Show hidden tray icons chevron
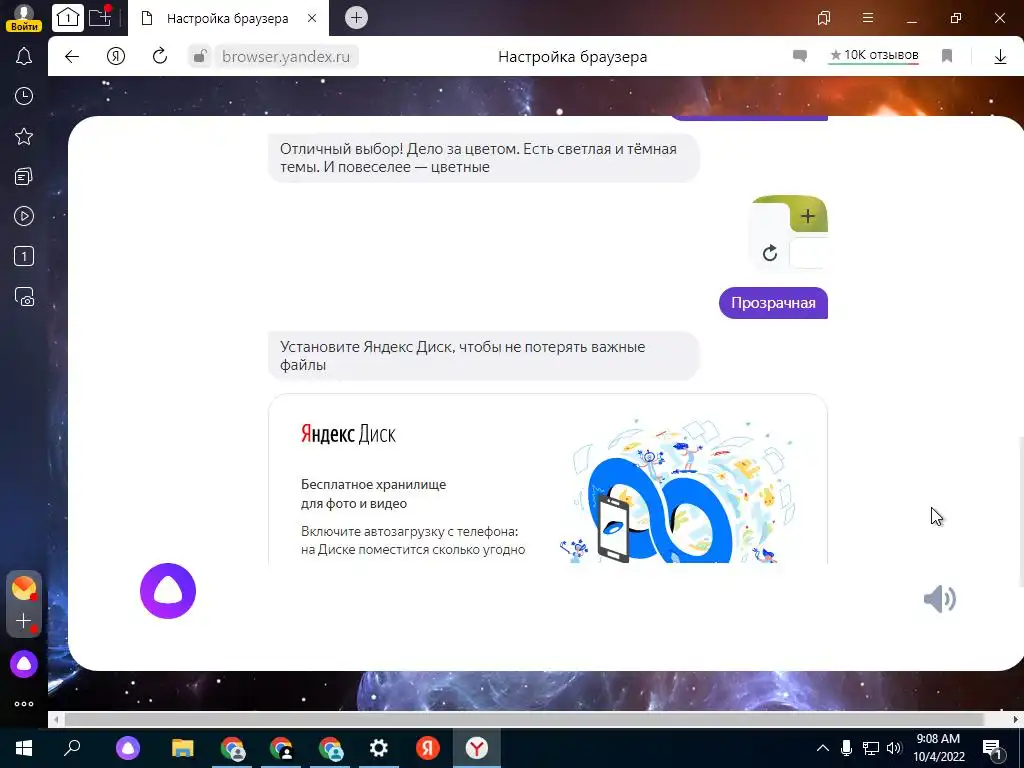The image size is (1024, 768). click(823, 748)
